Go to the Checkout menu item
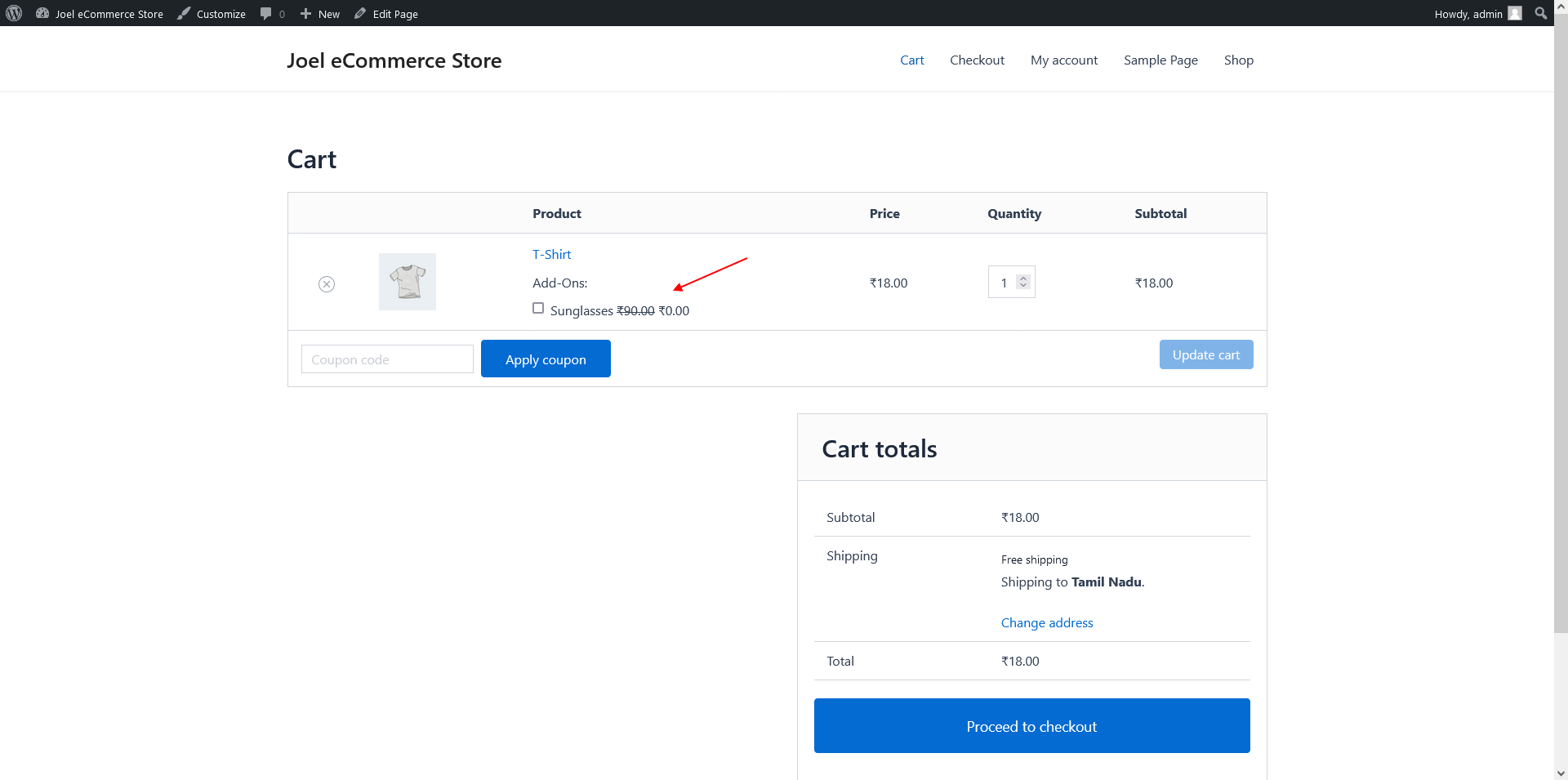Viewport: 1568px width, 780px height. pyautogui.click(x=977, y=60)
